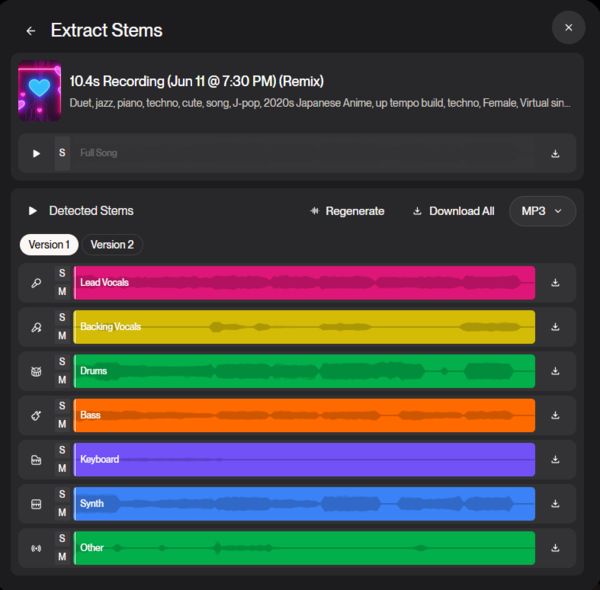Click Download All button
600x590 pixels.
453,211
